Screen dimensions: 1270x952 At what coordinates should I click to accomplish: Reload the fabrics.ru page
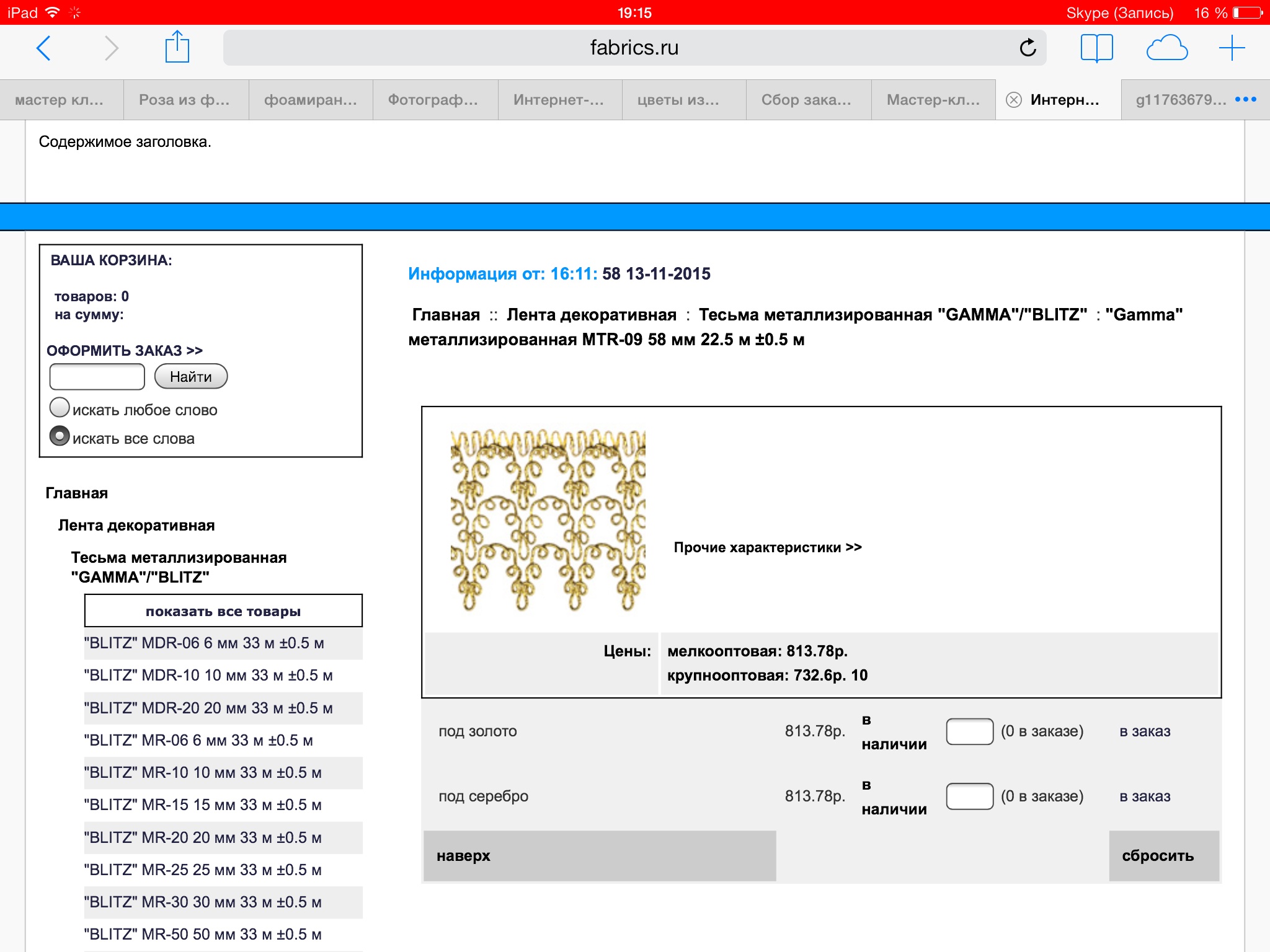(x=1028, y=48)
